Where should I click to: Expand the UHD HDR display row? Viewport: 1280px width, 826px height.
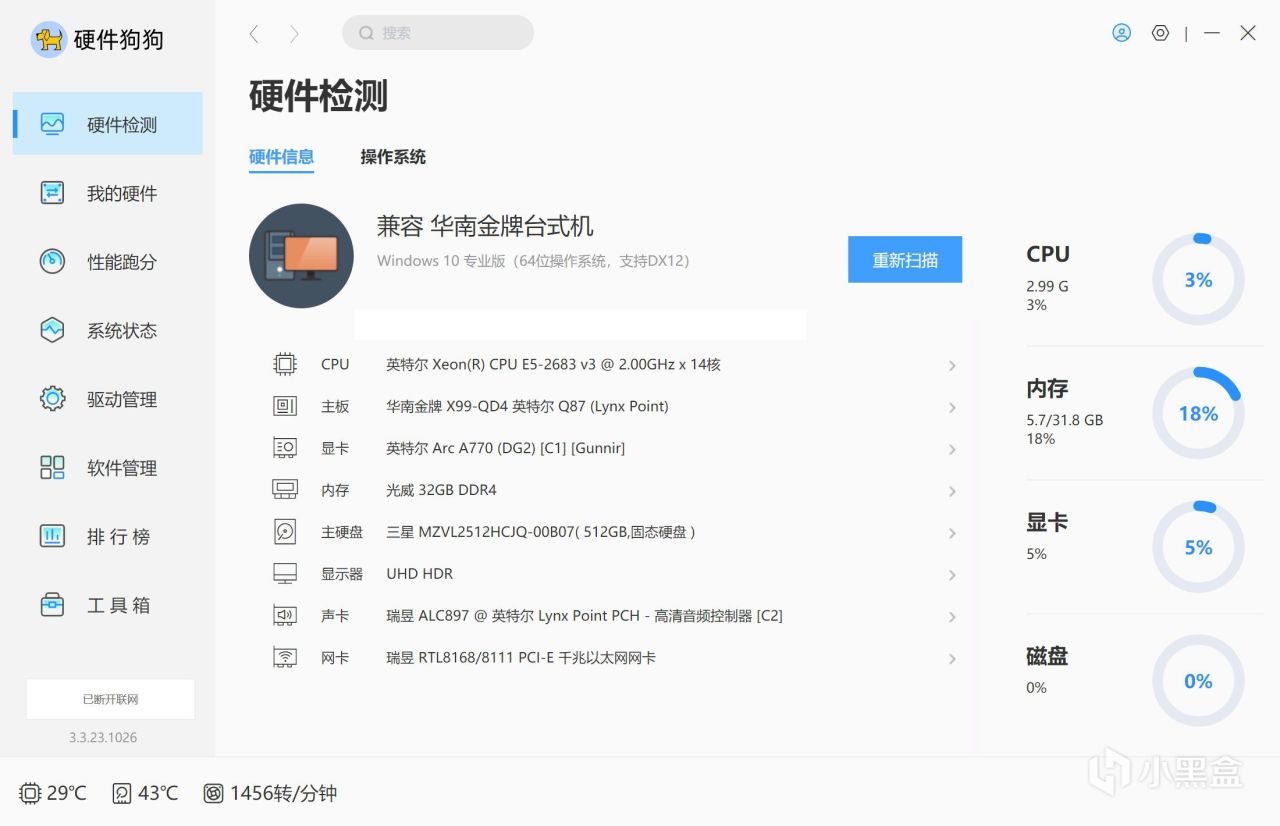point(952,576)
